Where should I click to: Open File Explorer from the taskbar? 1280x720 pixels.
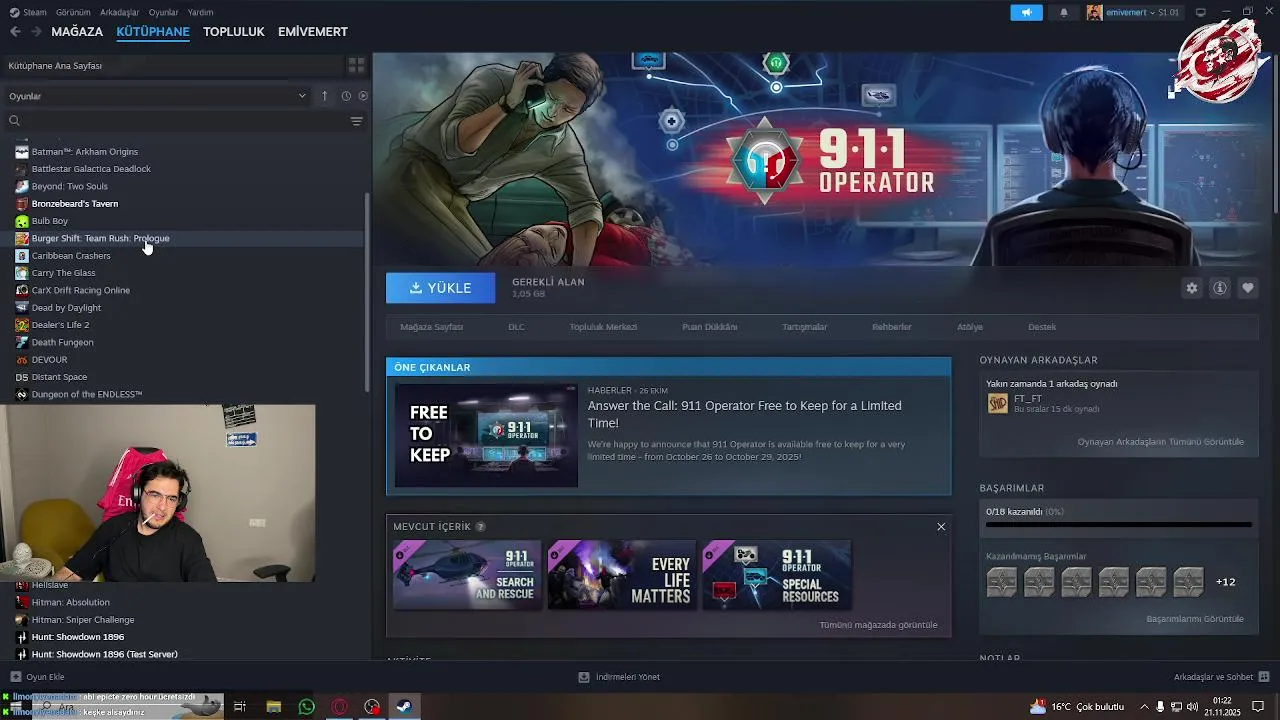pyautogui.click(x=273, y=707)
